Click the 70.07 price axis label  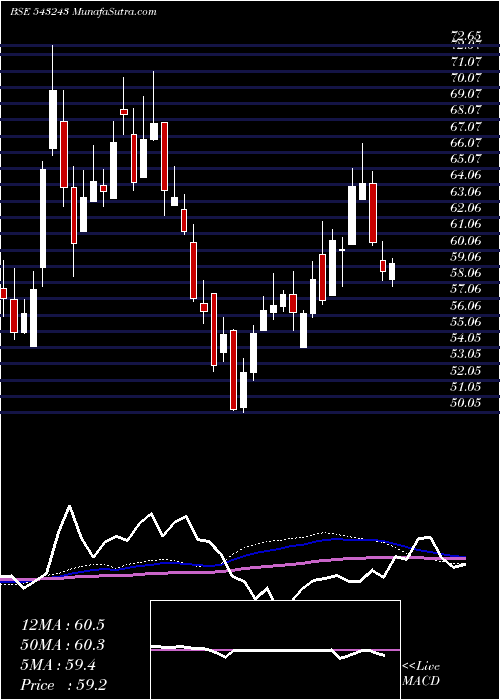click(x=466, y=78)
